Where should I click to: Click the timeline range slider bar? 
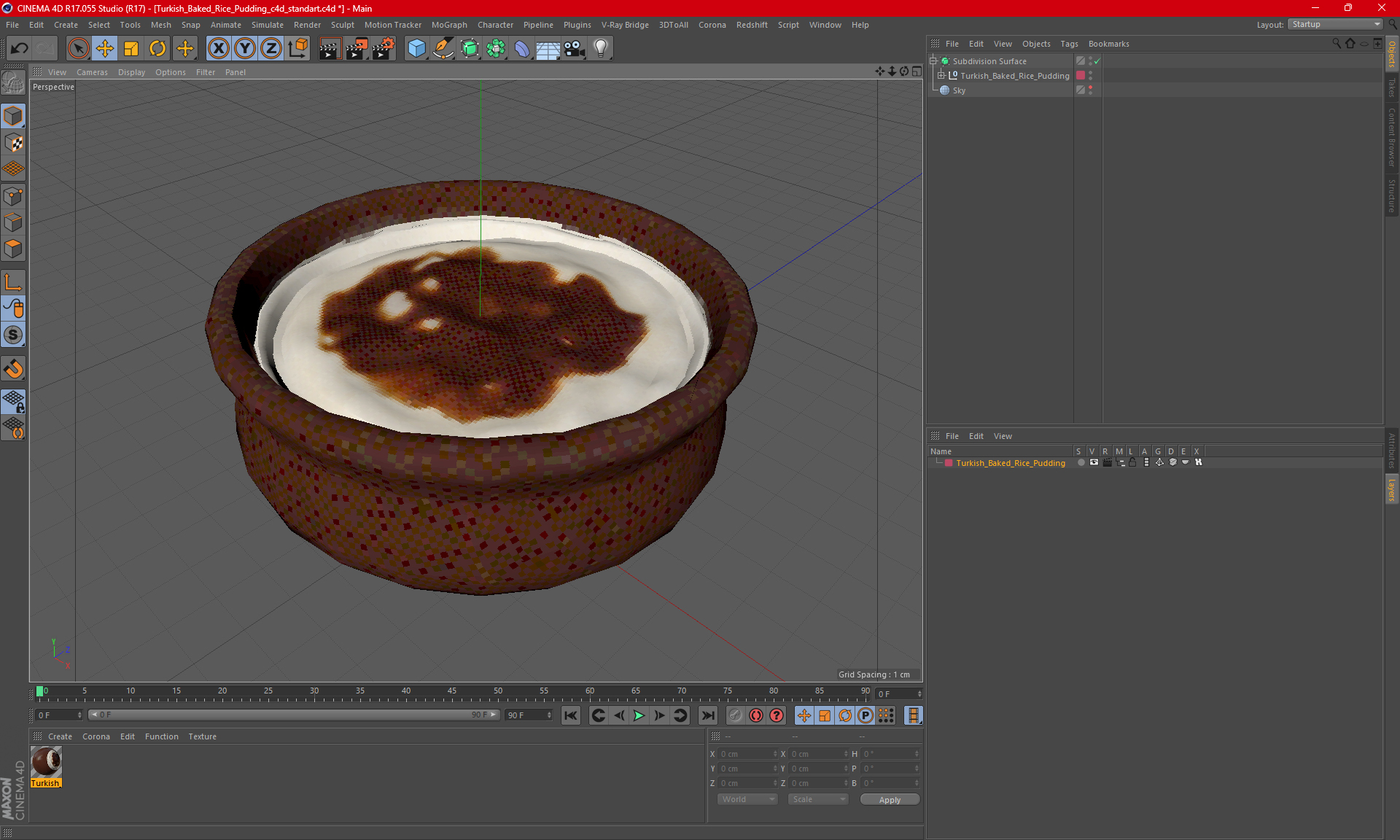tap(294, 715)
